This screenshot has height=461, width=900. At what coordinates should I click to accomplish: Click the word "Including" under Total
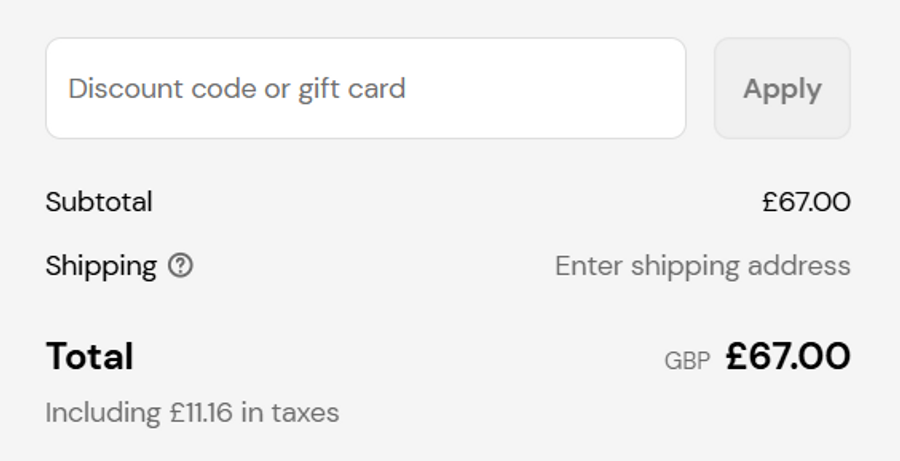pyautogui.click(x=103, y=412)
